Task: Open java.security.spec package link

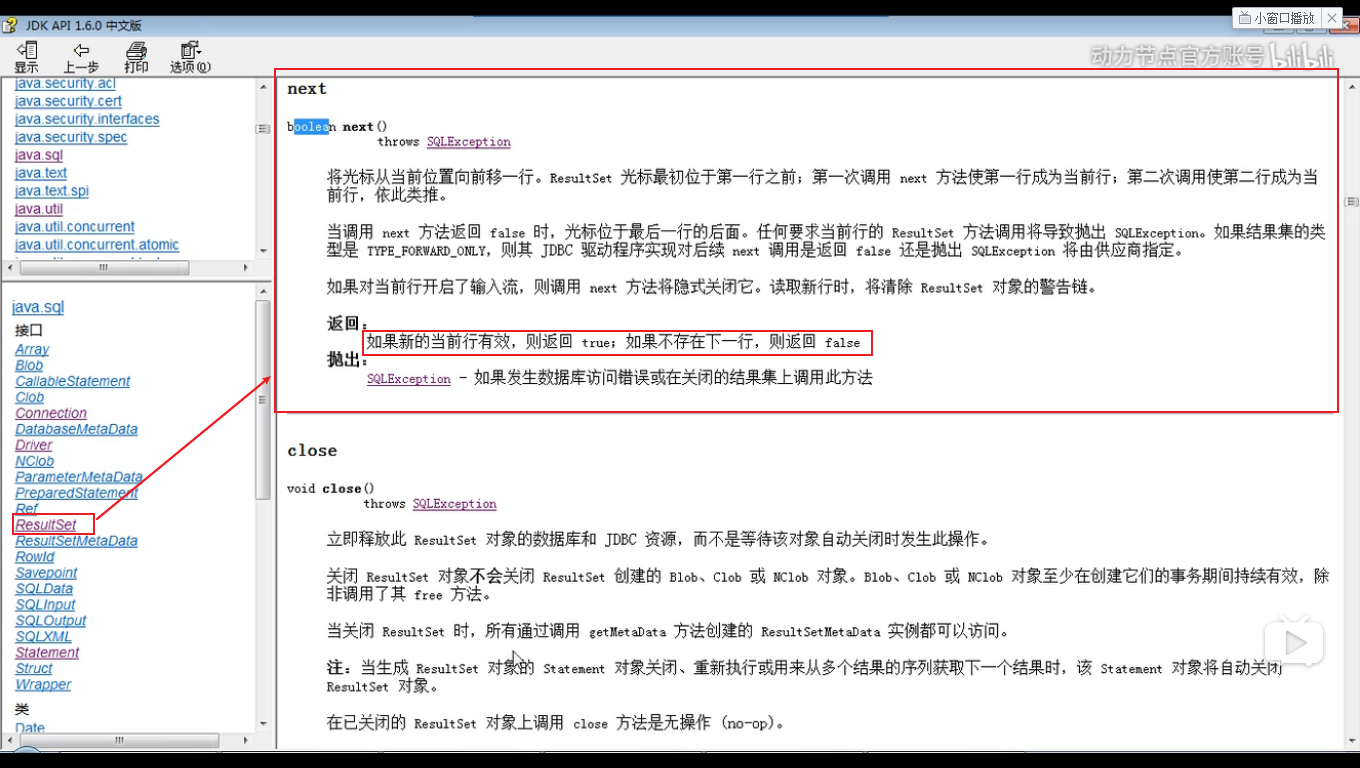Action: click(x=71, y=137)
